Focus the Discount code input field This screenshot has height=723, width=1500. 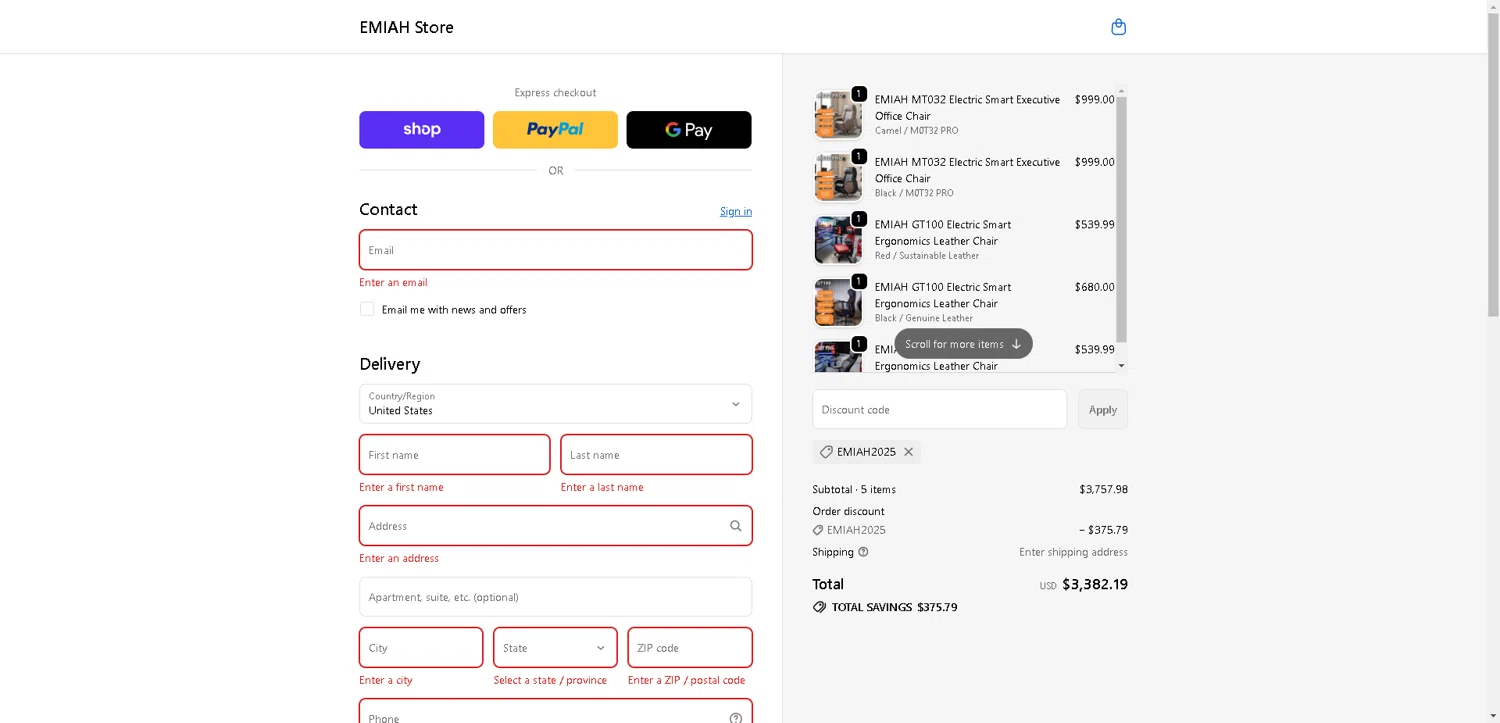(x=939, y=410)
